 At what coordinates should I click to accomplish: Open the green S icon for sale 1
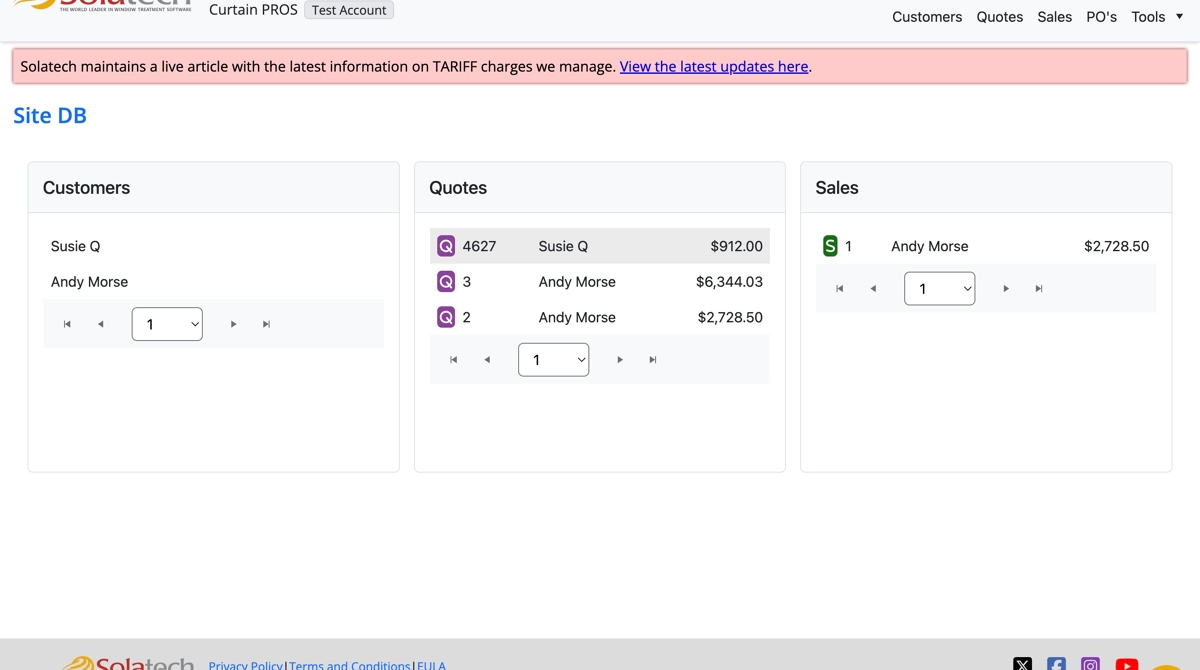coord(830,246)
